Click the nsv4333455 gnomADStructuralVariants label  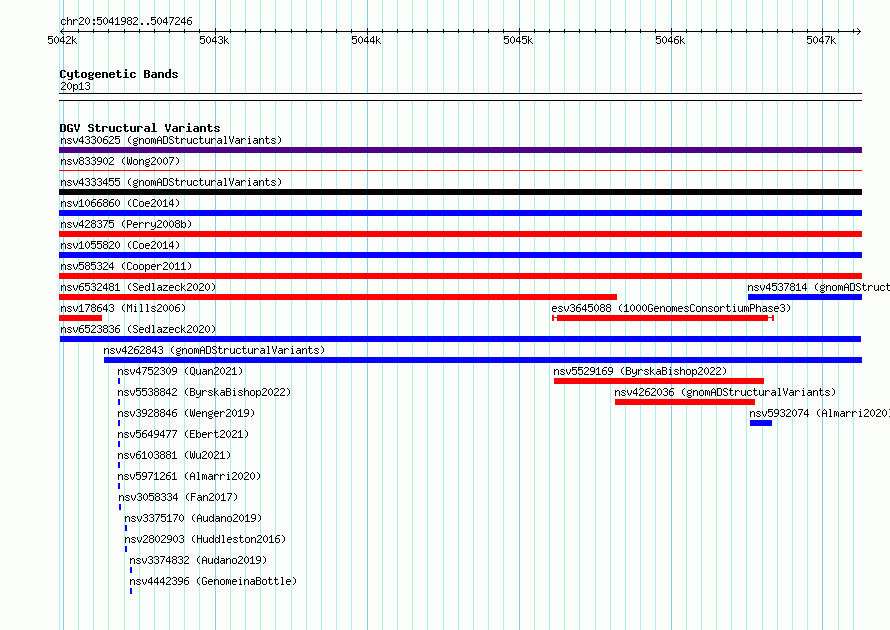(x=171, y=182)
